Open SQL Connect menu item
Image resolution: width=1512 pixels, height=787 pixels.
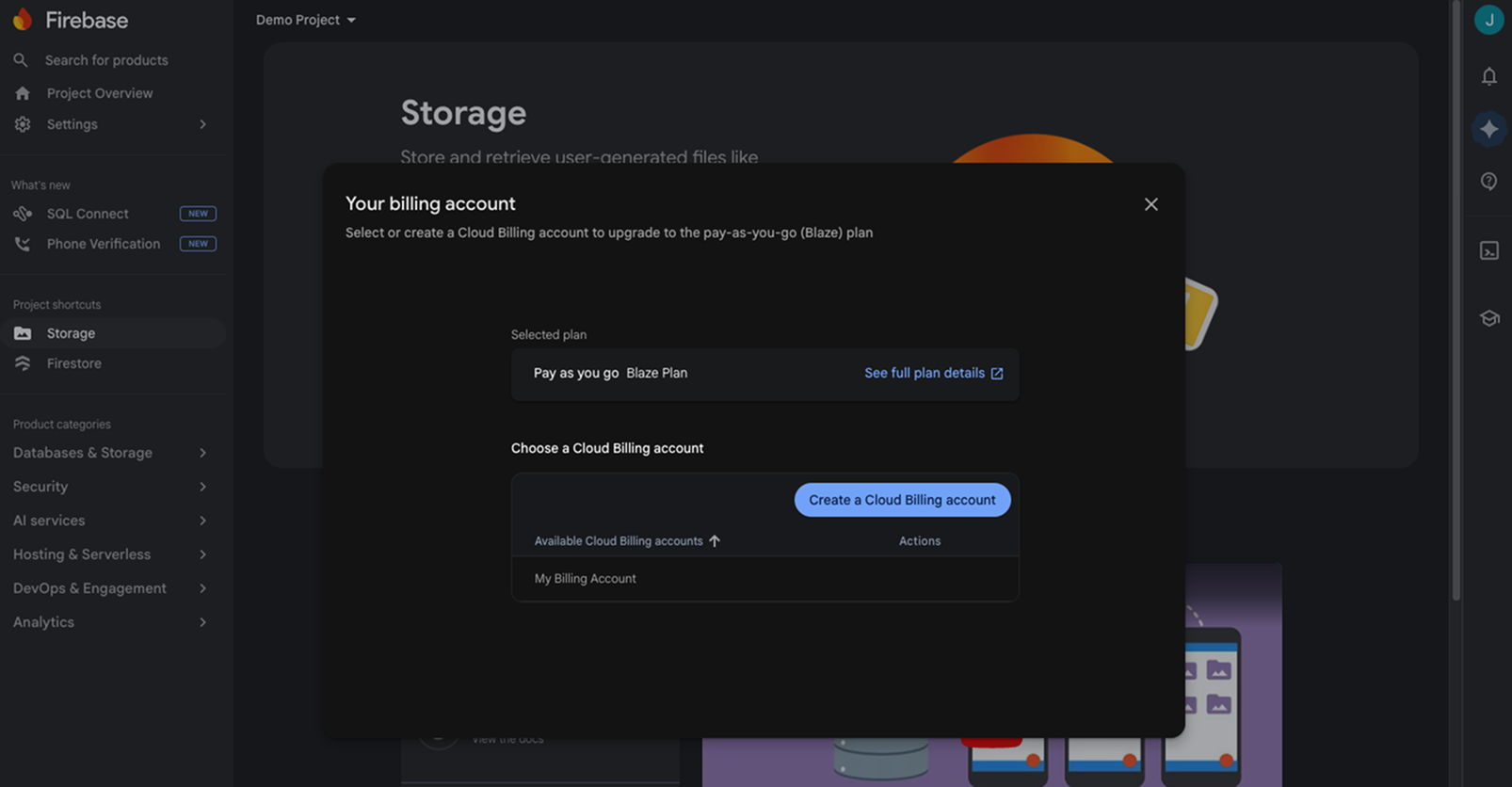click(x=88, y=214)
